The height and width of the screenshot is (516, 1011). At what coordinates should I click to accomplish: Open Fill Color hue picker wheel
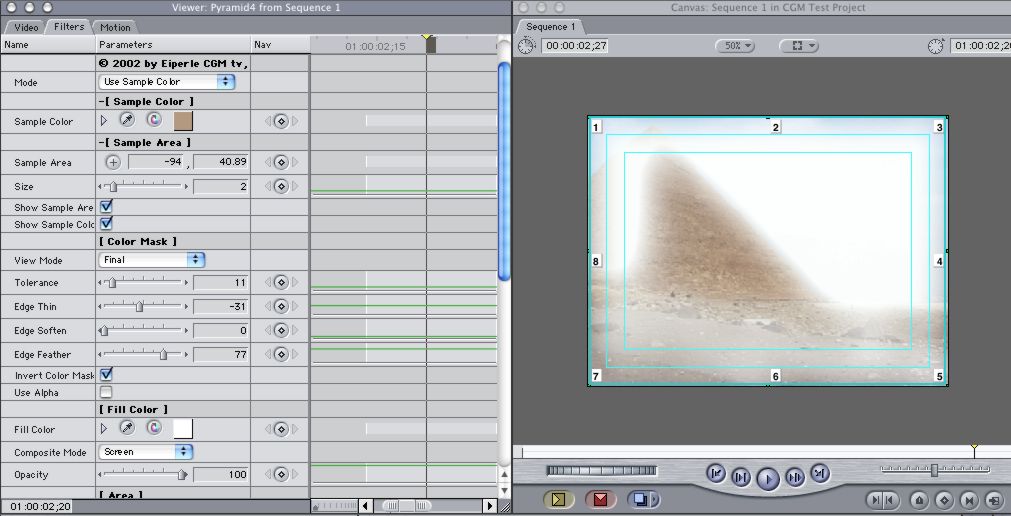point(154,428)
